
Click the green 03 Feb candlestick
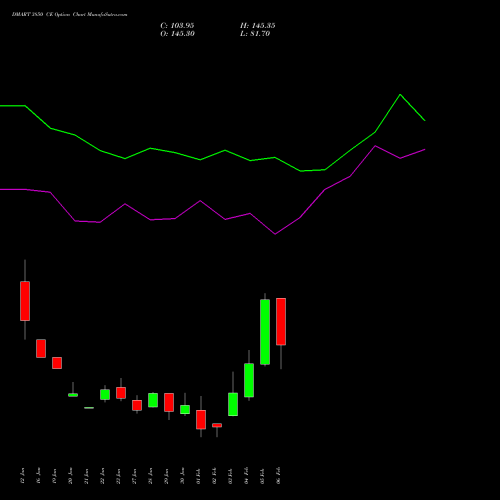click(233, 404)
